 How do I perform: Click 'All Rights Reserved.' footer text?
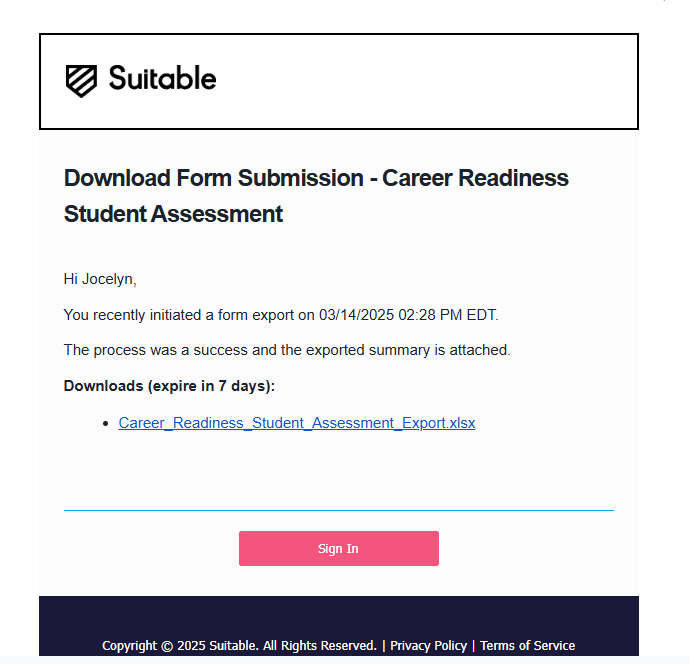click(x=319, y=646)
